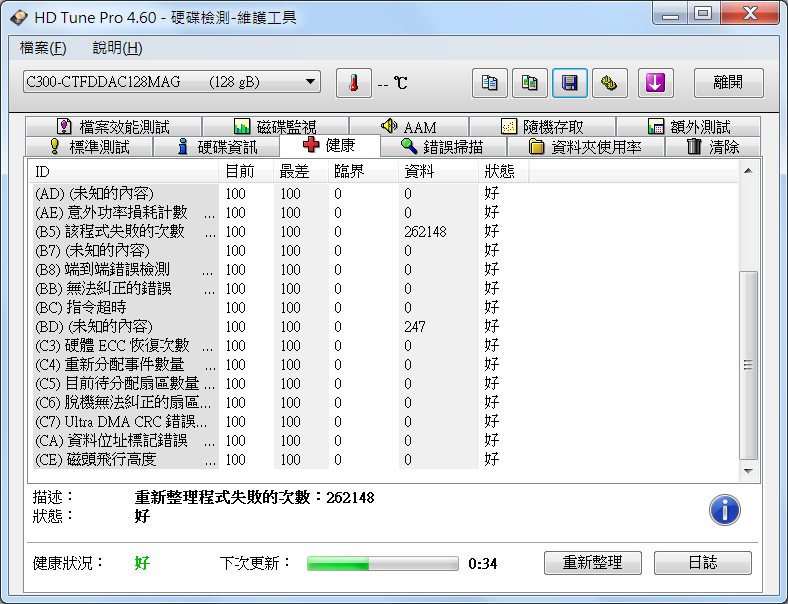788x604 pixels.
Task: Click the copy screenshot to clipboard icon
Action: 530,83
